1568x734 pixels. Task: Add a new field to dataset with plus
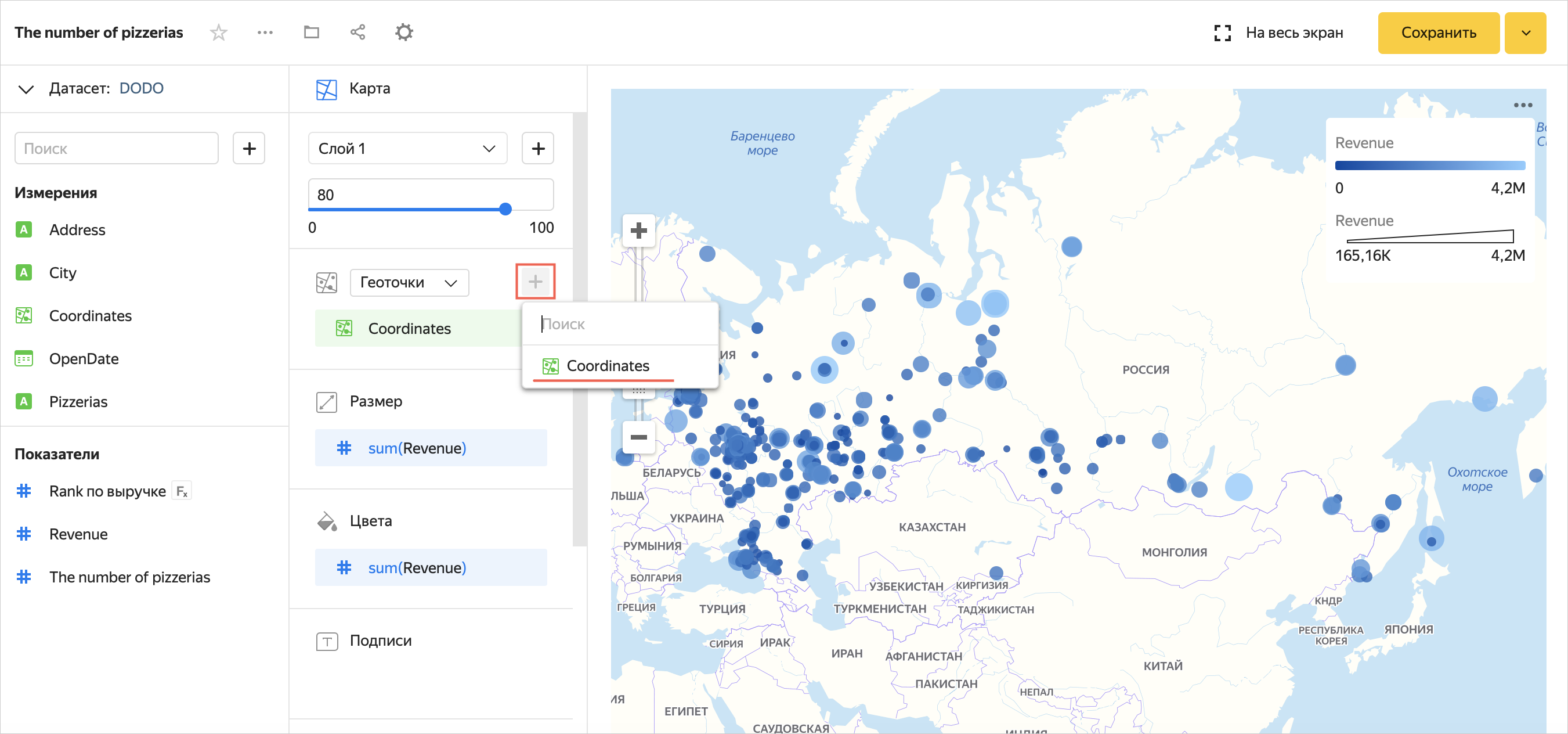pos(249,149)
